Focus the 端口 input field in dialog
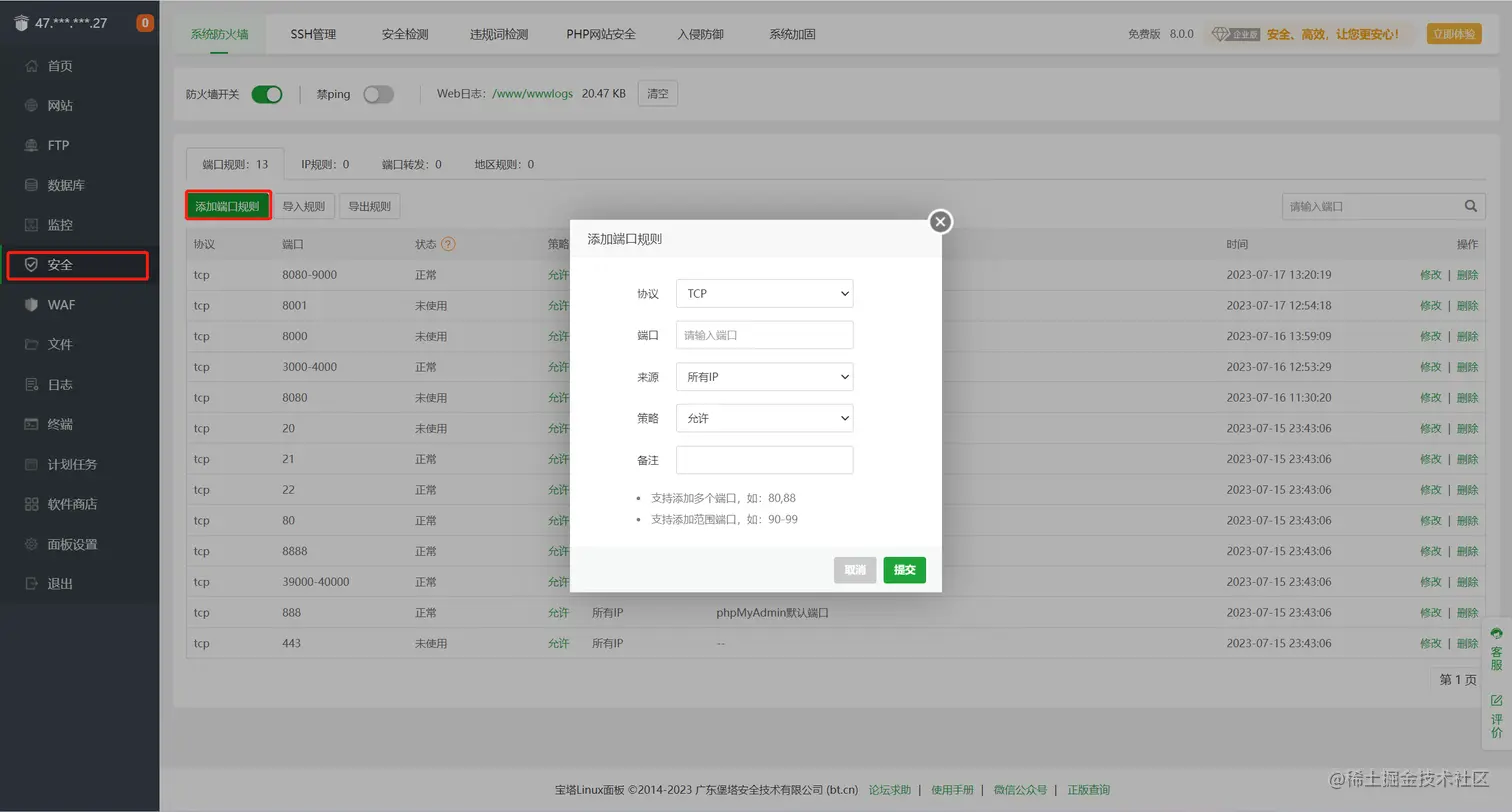The height and width of the screenshot is (812, 1512). click(765, 335)
